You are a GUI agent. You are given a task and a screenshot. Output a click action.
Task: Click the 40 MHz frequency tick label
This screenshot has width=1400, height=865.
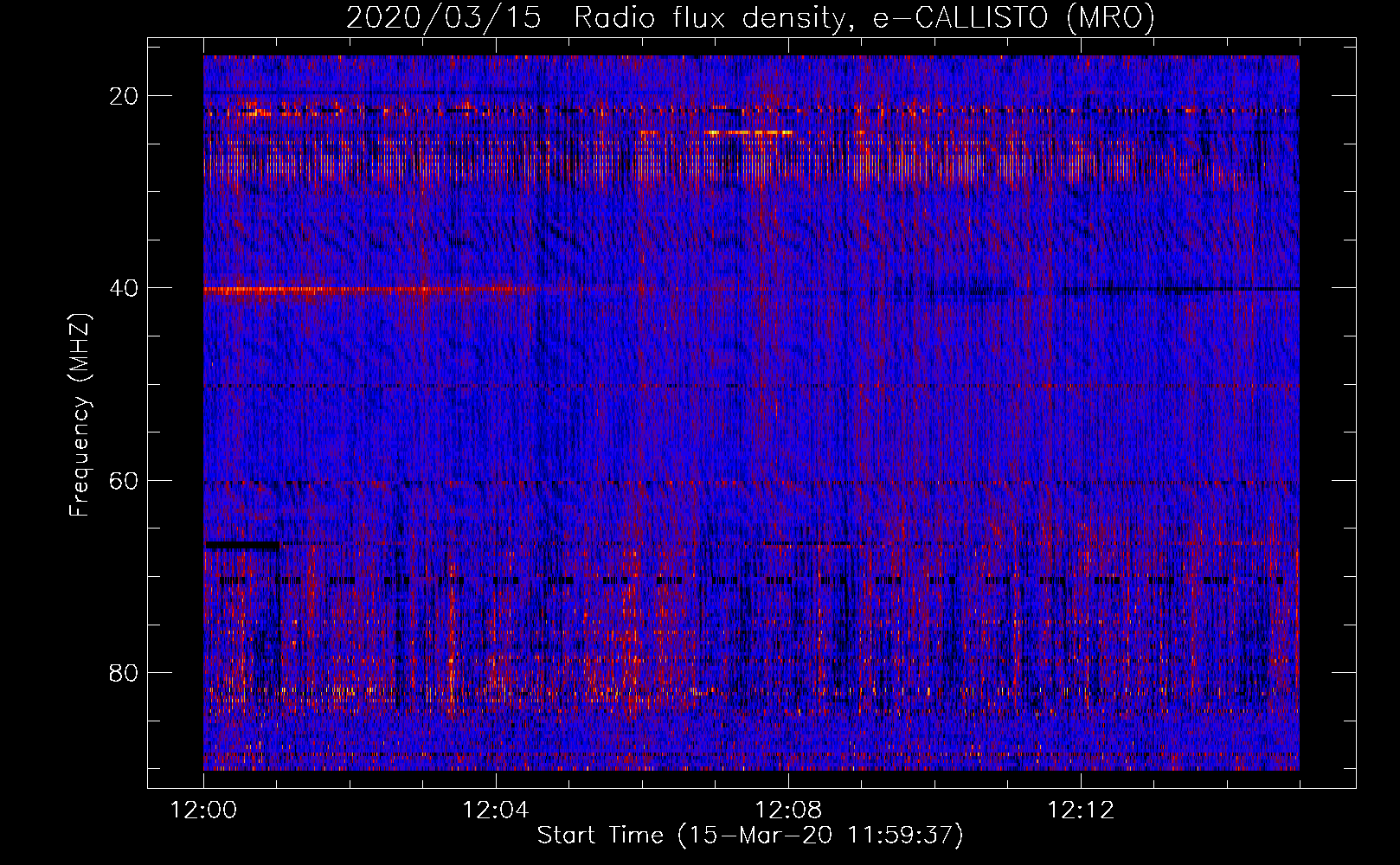pyautogui.click(x=124, y=288)
